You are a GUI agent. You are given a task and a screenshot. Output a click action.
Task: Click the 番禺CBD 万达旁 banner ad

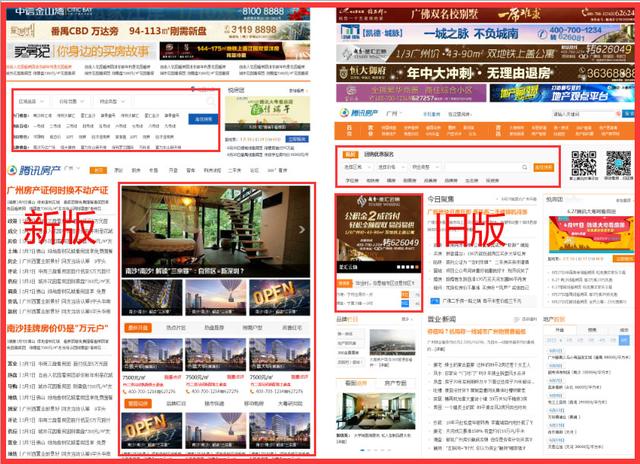158,30
